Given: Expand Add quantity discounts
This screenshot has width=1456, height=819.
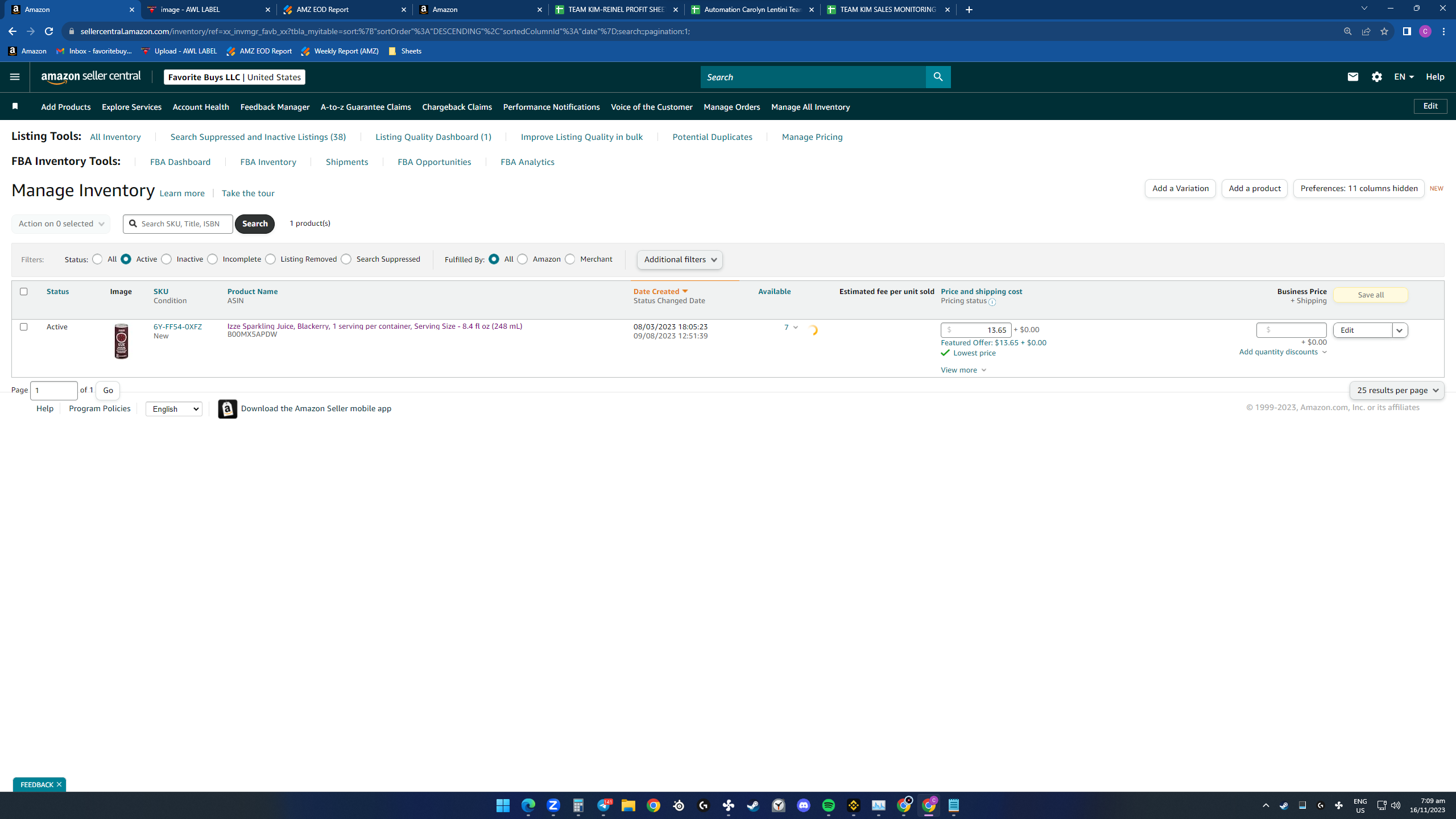Looking at the screenshot, I should tap(1283, 352).
